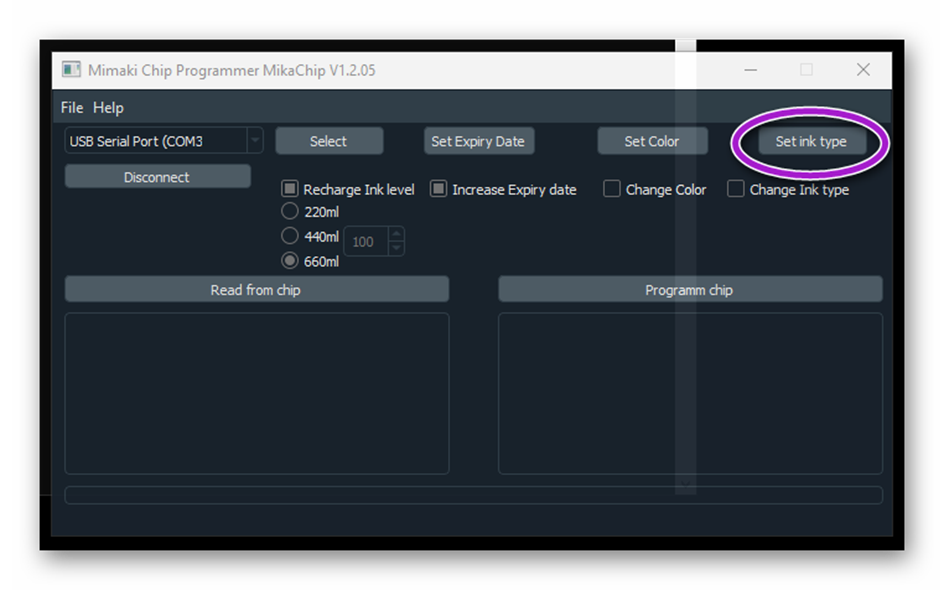This screenshot has width=944, height=590.
Task: Close the MikaChip window
Action: click(x=863, y=70)
